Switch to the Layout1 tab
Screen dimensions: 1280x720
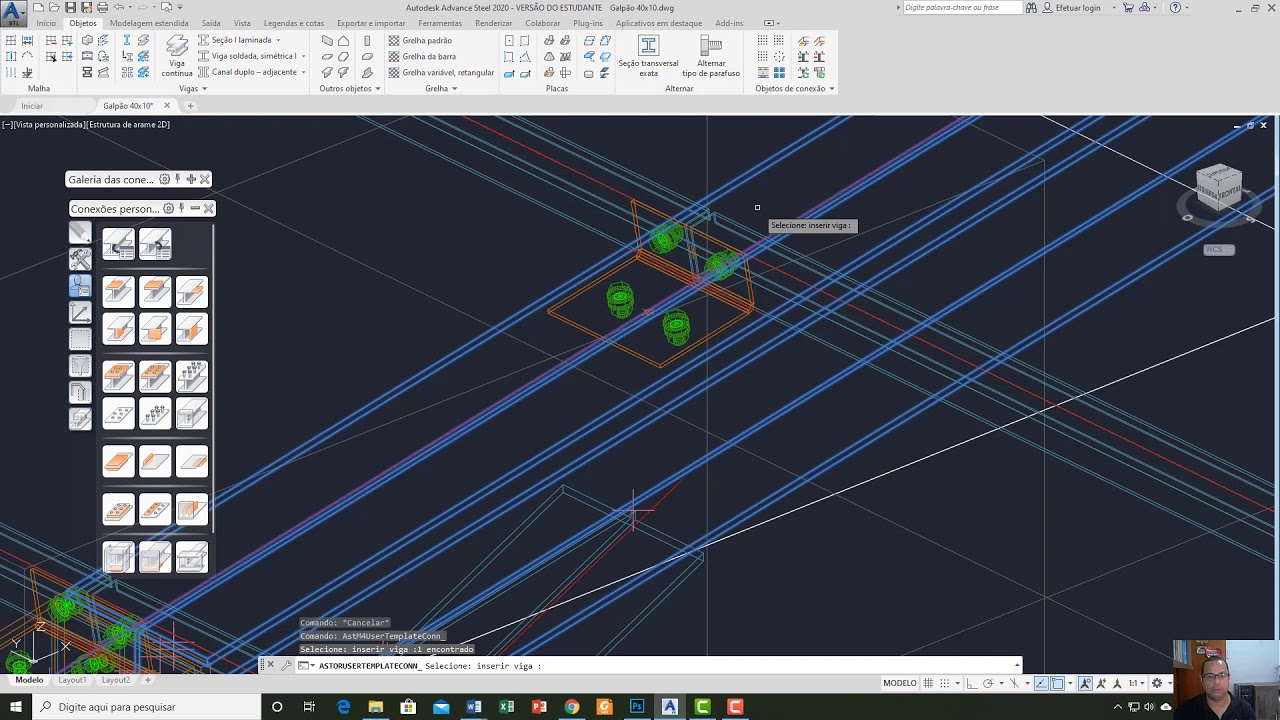[72, 680]
